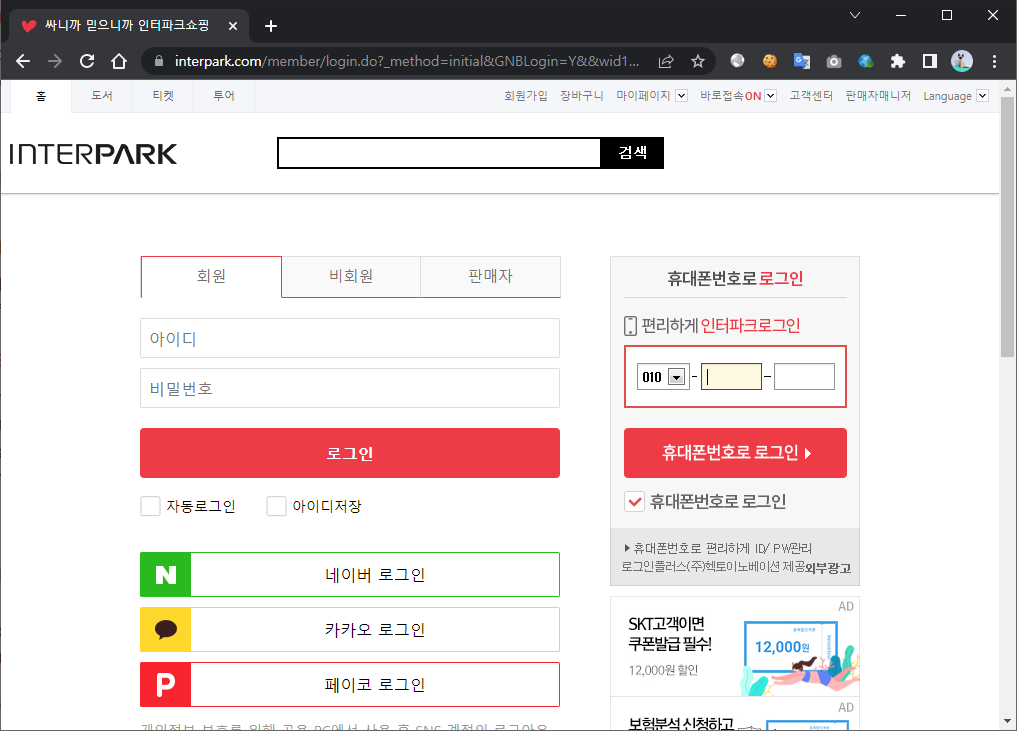Switch to the 판매자 tab
The width and height of the screenshot is (1017, 731).
(x=490, y=276)
